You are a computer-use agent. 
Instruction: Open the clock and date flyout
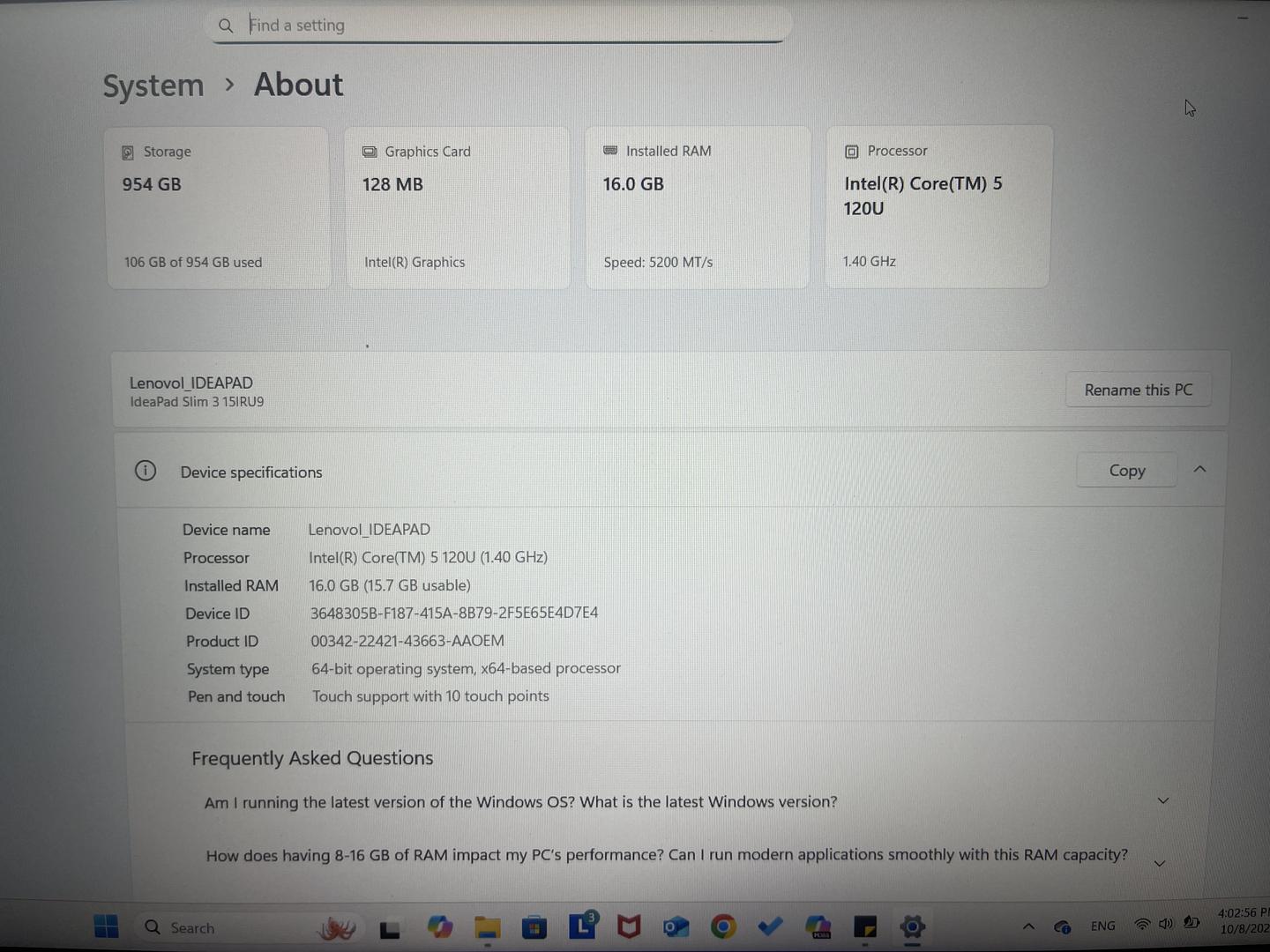pos(1244,920)
